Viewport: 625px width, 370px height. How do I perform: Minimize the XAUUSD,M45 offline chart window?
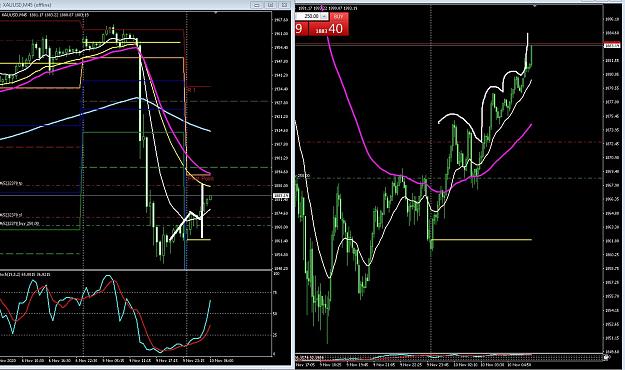pos(257,5)
